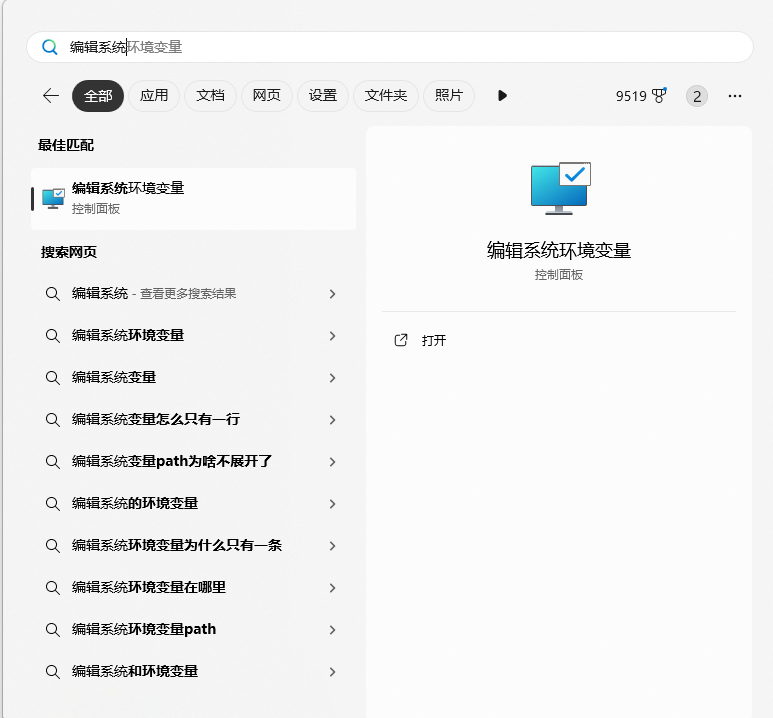Viewport: 773px width, 718px height.
Task: Click into the search text field
Action: click(x=400, y=47)
